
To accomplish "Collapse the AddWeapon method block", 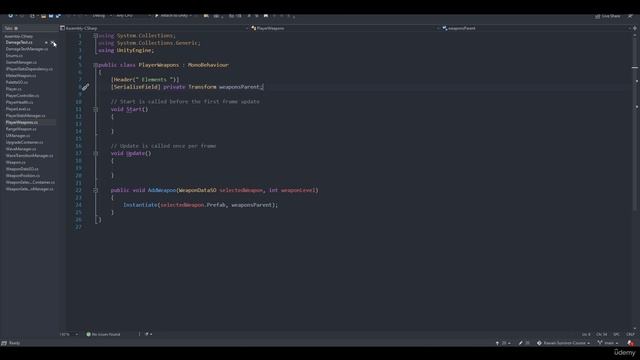I will (x=95, y=190).
